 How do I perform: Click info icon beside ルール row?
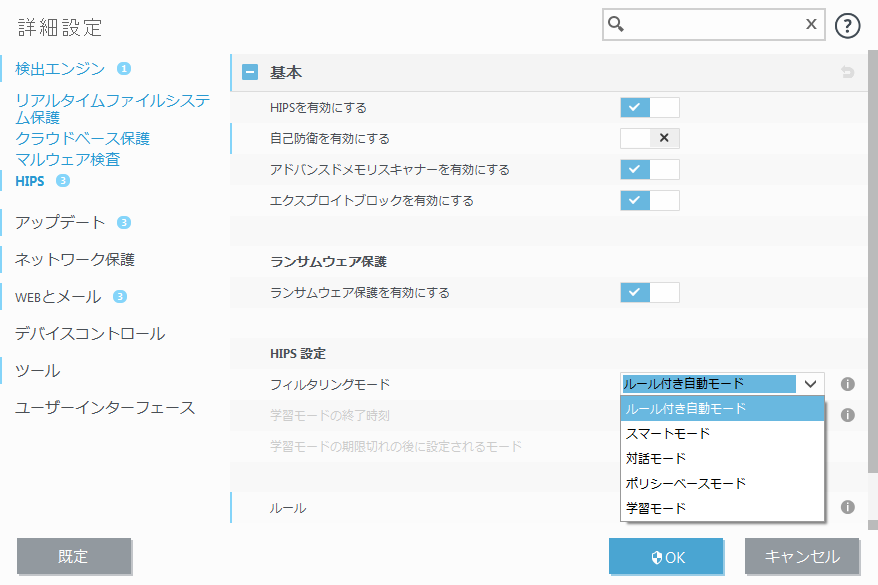tap(847, 507)
